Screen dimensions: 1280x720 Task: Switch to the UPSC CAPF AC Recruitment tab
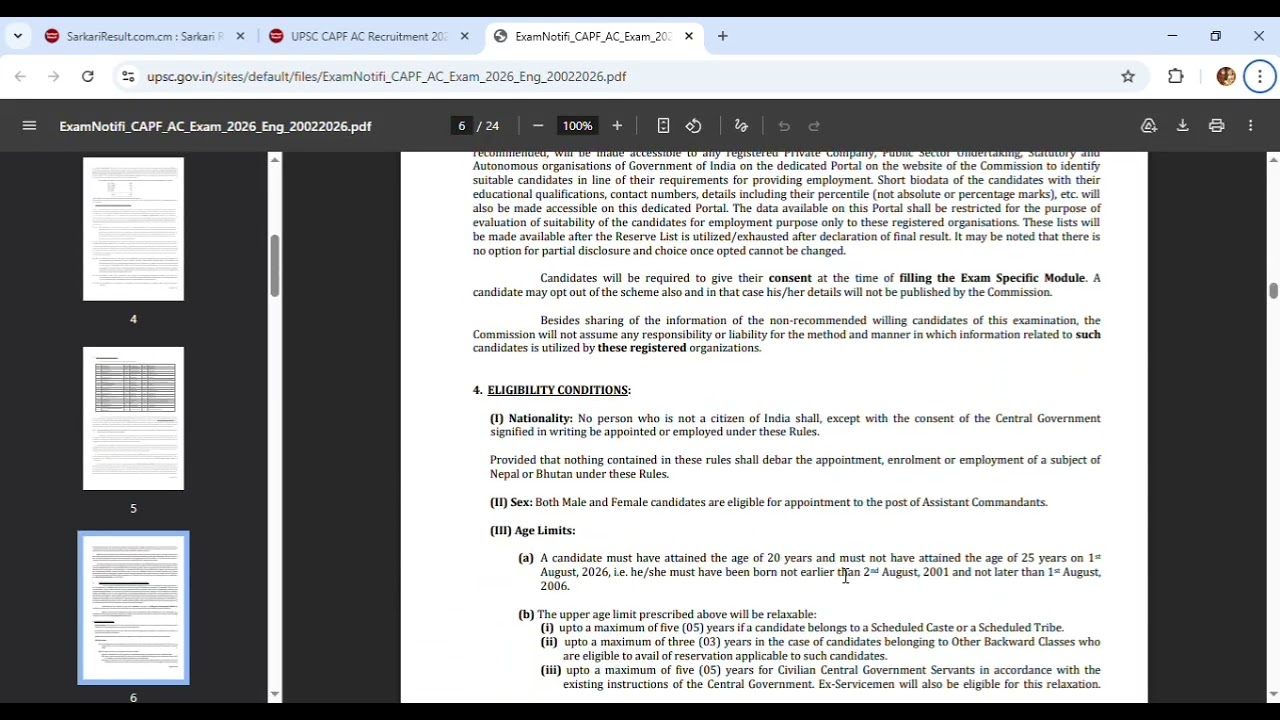pos(368,36)
